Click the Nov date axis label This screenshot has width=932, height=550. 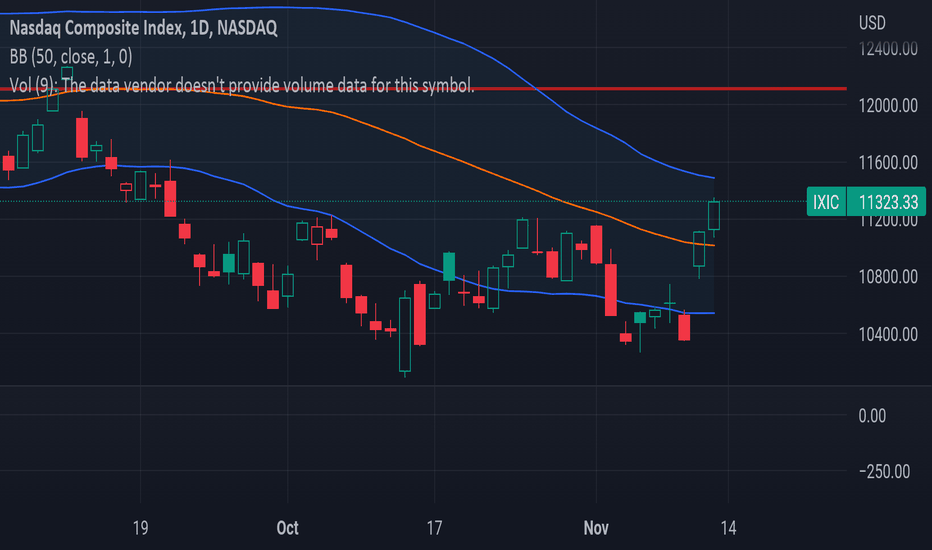click(596, 528)
